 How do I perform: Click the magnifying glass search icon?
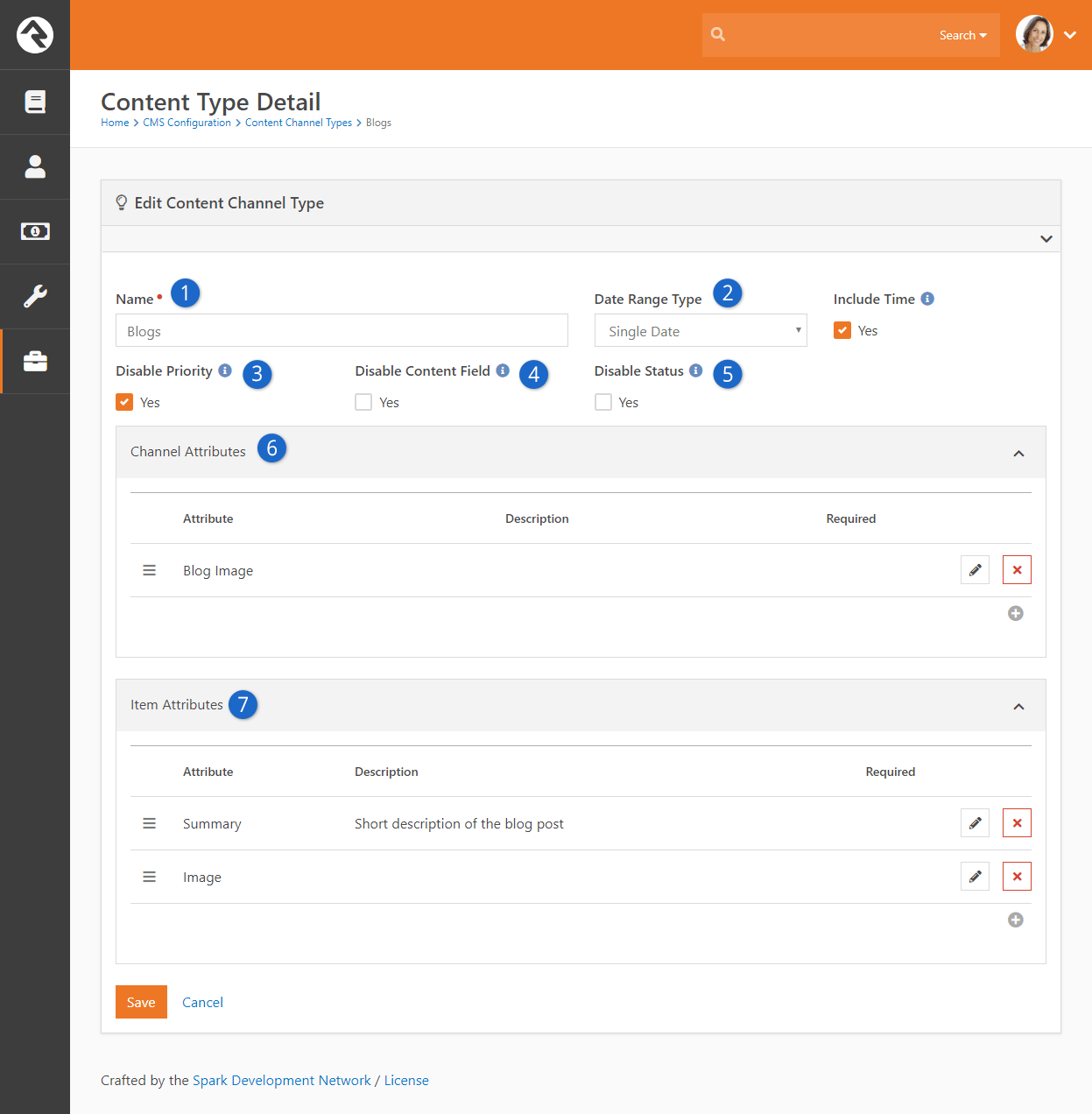point(718,34)
